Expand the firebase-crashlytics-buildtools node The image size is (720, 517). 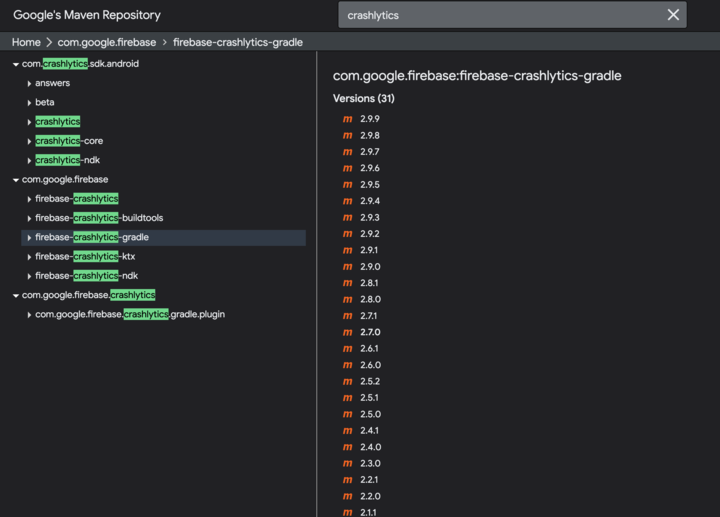(x=29, y=218)
